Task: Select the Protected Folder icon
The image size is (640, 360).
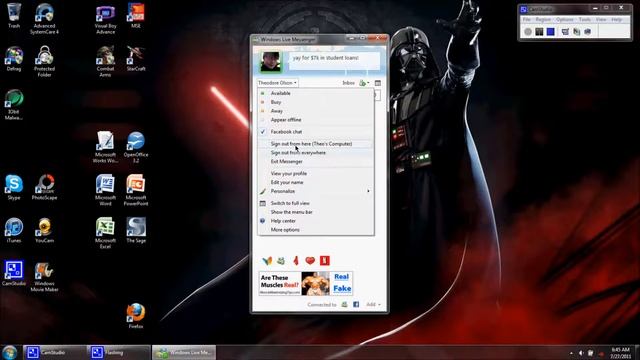Action: click(44, 61)
